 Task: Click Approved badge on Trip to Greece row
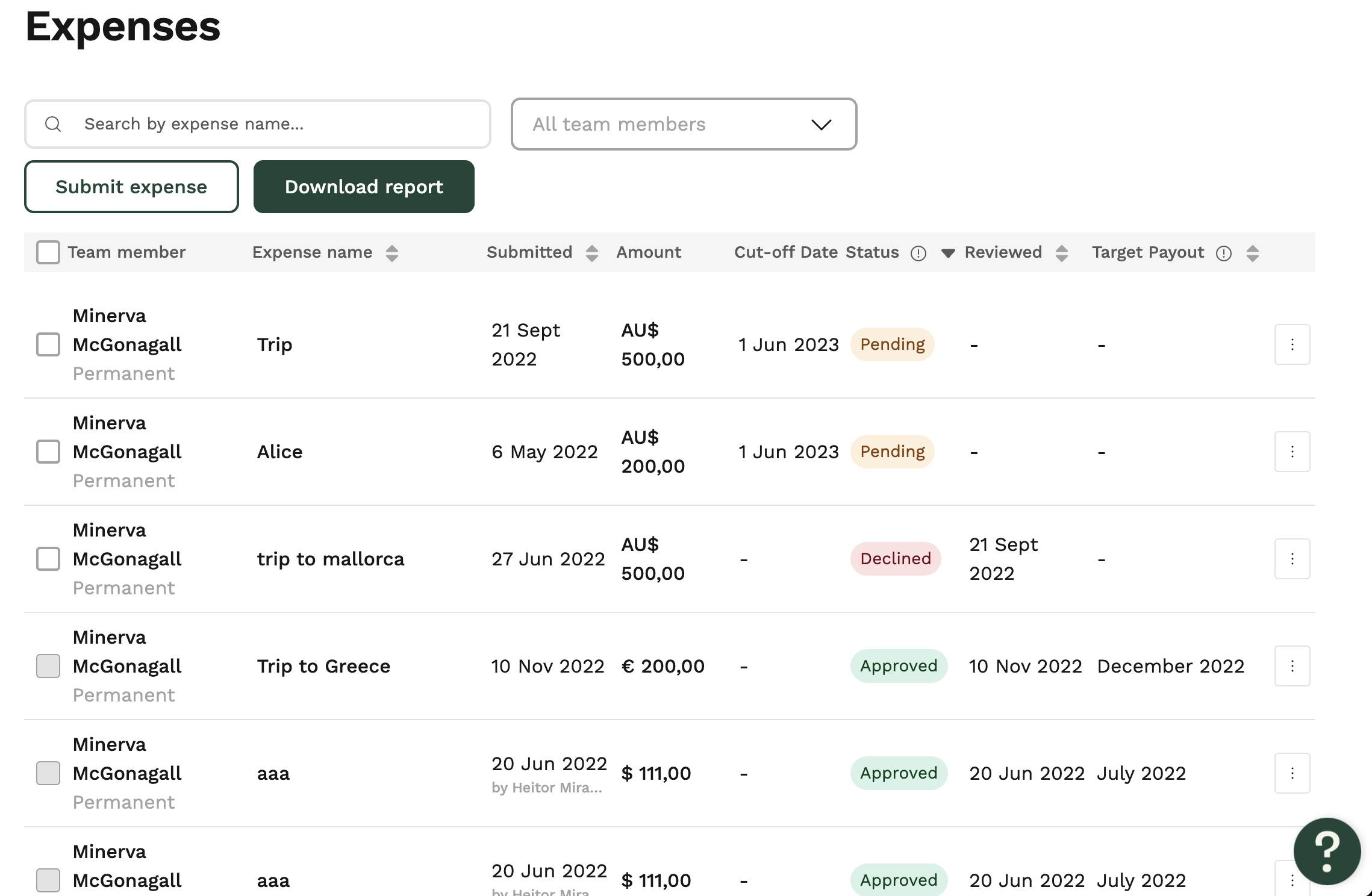tap(899, 666)
